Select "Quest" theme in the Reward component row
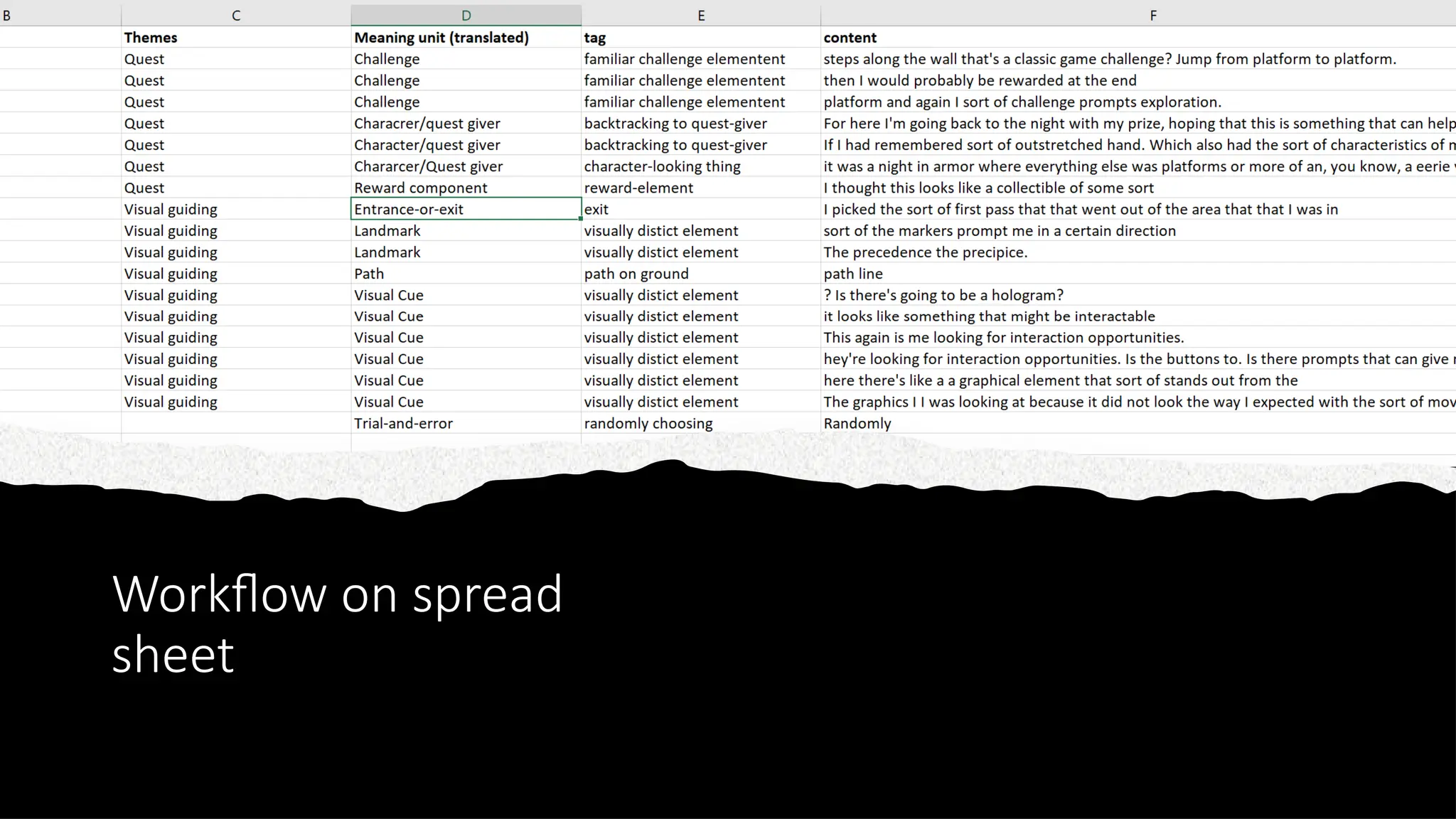Image resolution: width=1456 pixels, height=819 pixels. [236, 188]
